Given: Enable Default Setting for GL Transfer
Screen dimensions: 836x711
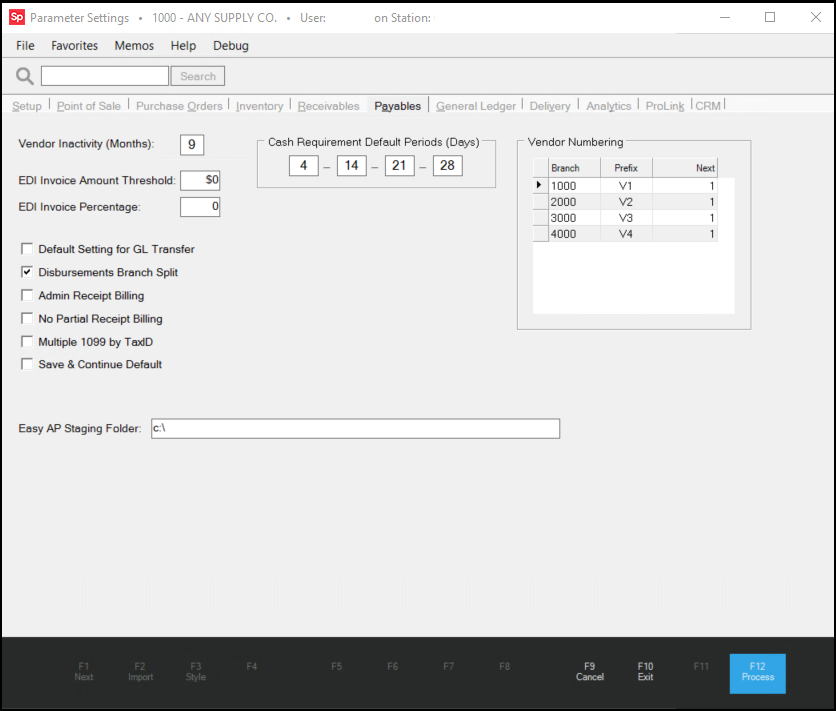Looking at the screenshot, I should pos(27,249).
